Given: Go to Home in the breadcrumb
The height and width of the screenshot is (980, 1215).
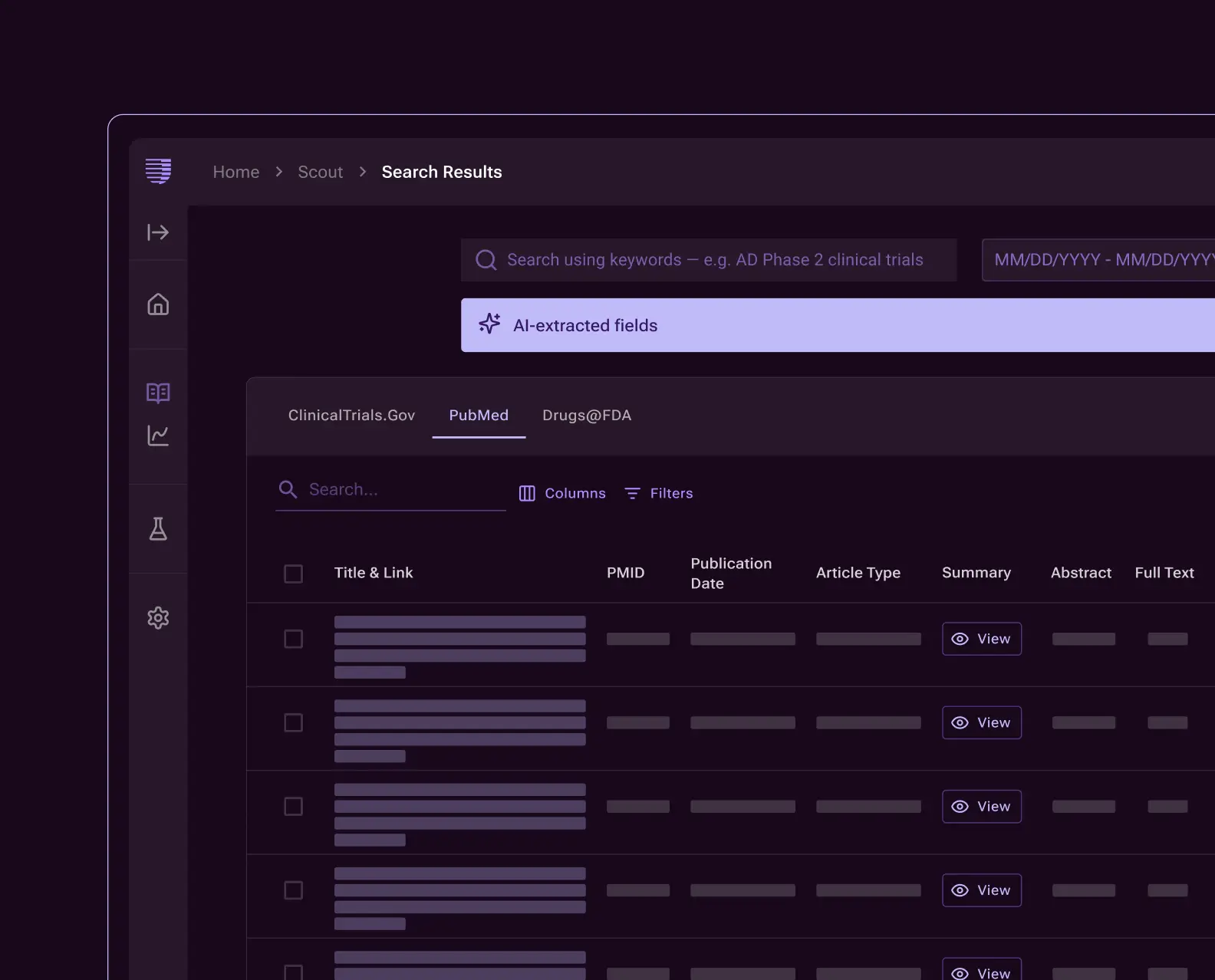Looking at the screenshot, I should click(236, 172).
